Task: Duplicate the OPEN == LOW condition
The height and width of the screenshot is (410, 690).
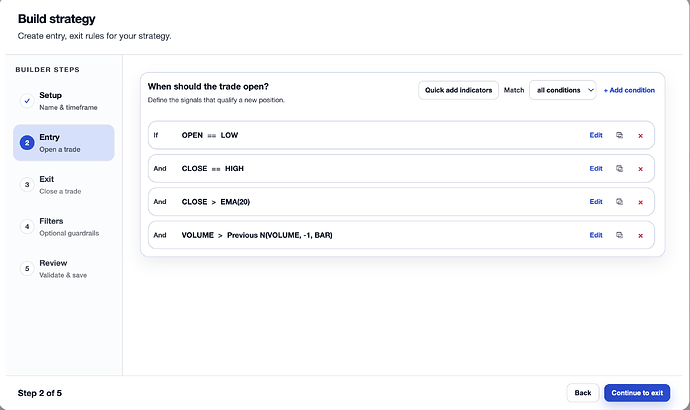Action: pos(619,135)
